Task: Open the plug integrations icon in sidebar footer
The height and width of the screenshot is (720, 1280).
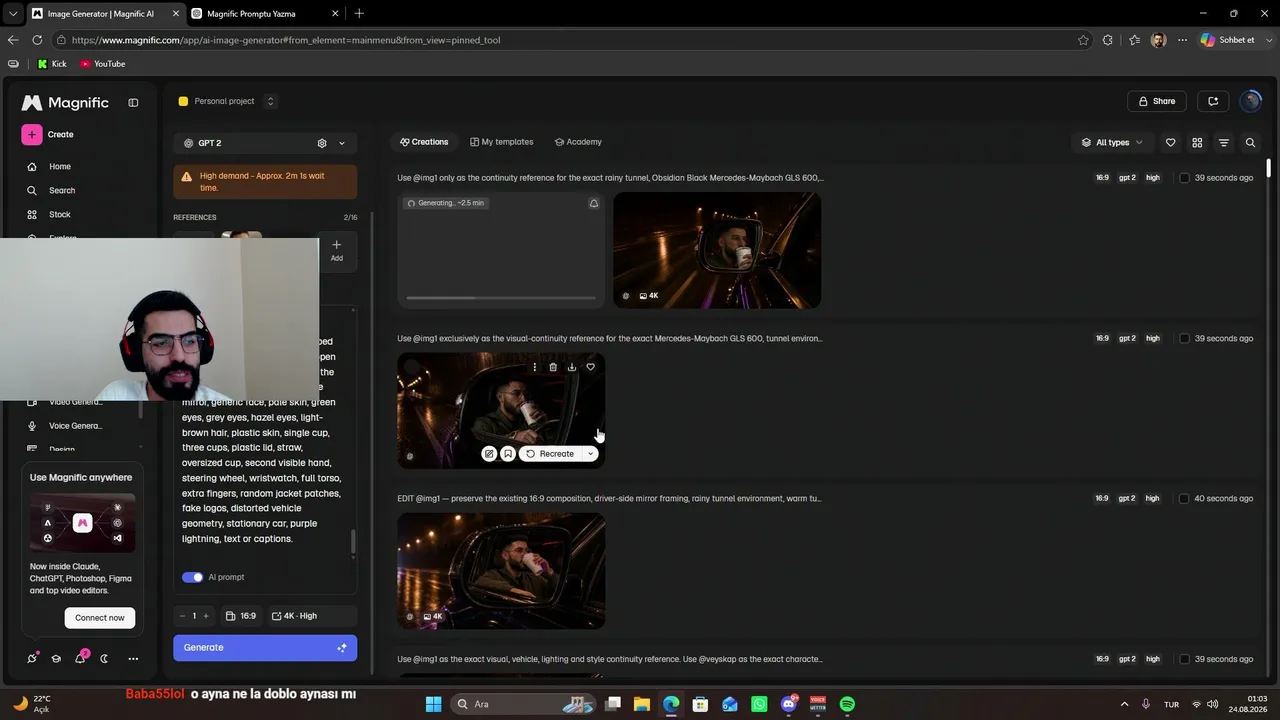Action: click(32, 658)
